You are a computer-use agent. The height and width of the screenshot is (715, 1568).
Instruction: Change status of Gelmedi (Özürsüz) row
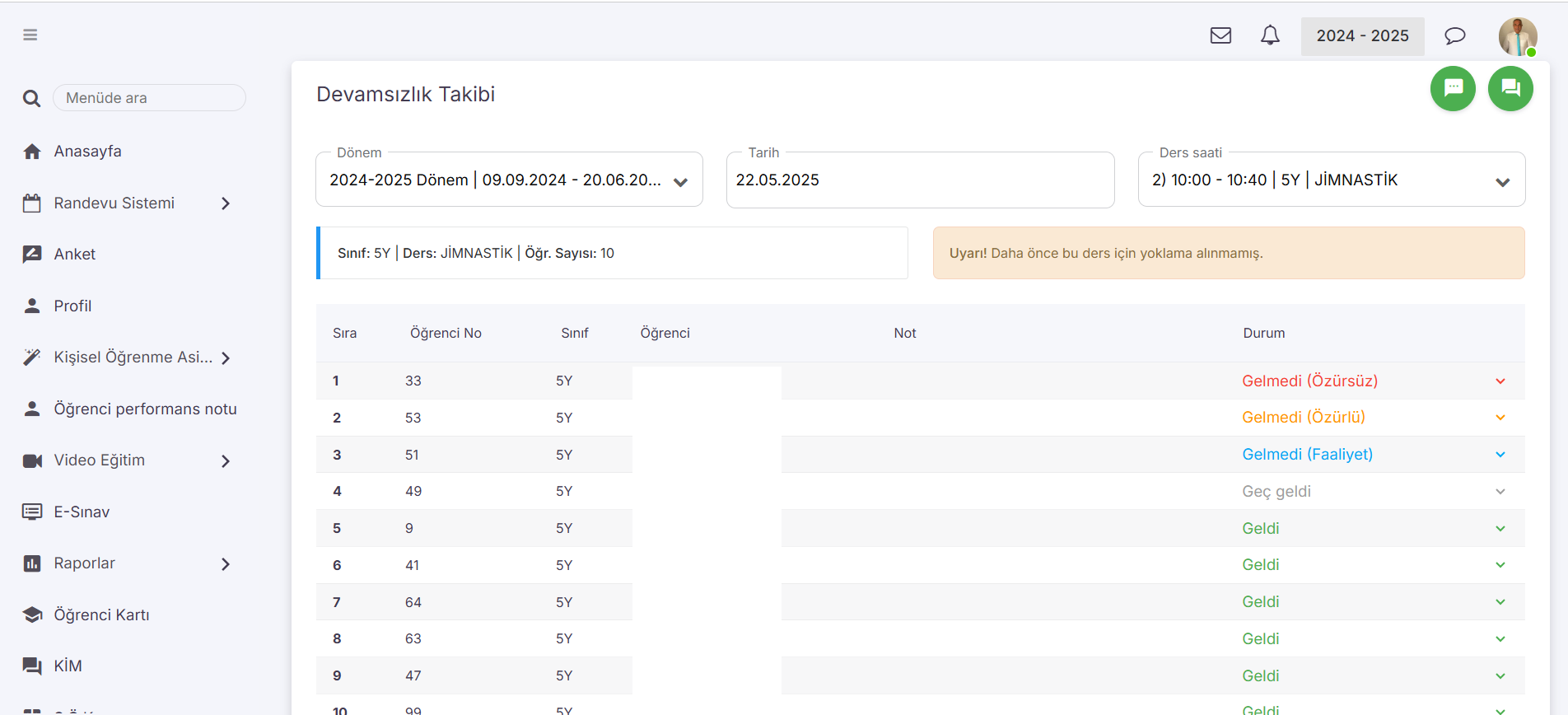[x=1373, y=381]
